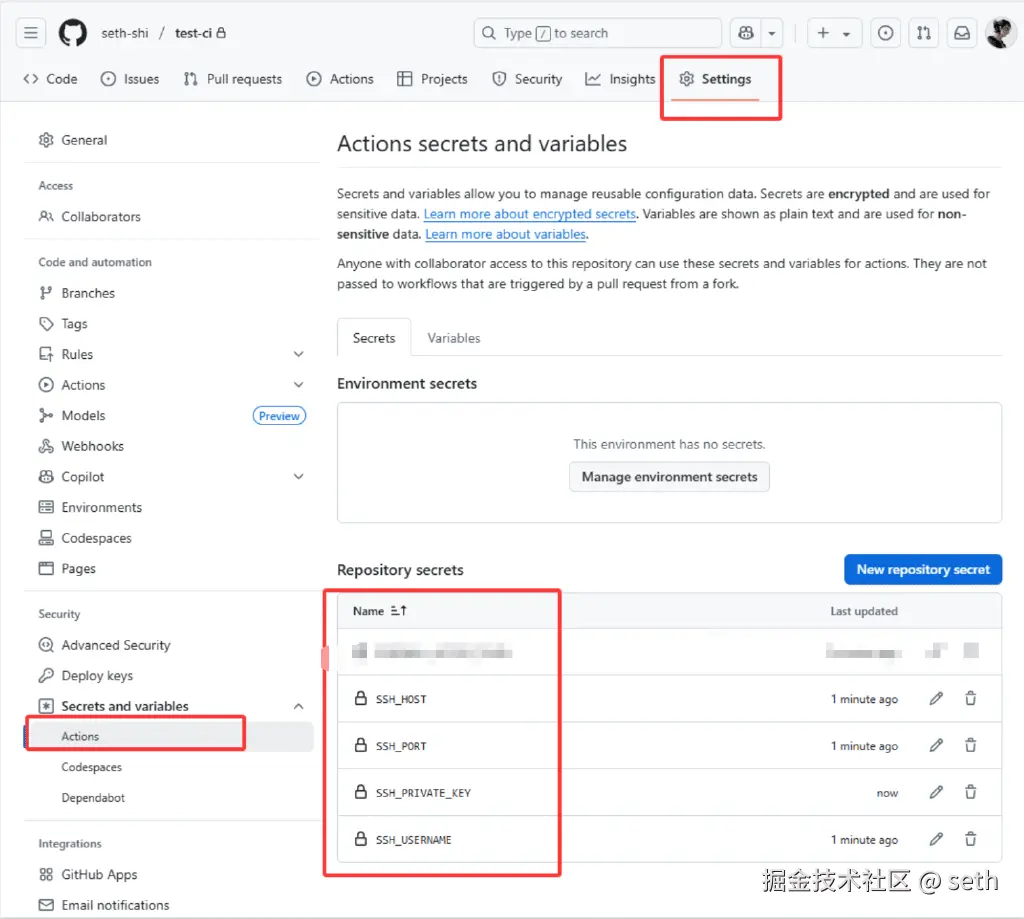Edit the SSH_PRIVATE_KEY secret pencil icon

(x=936, y=792)
